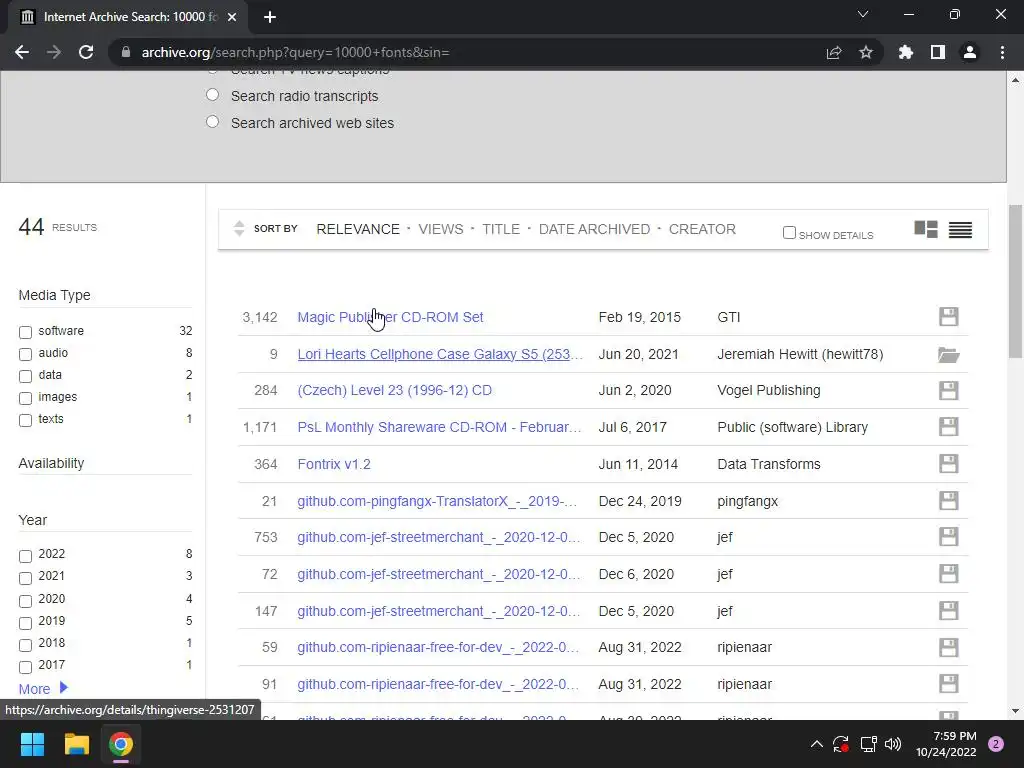Image resolution: width=1024 pixels, height=768 pixels.
Task: Open File Explorer from the taskbar
Action: click(76, 744)
